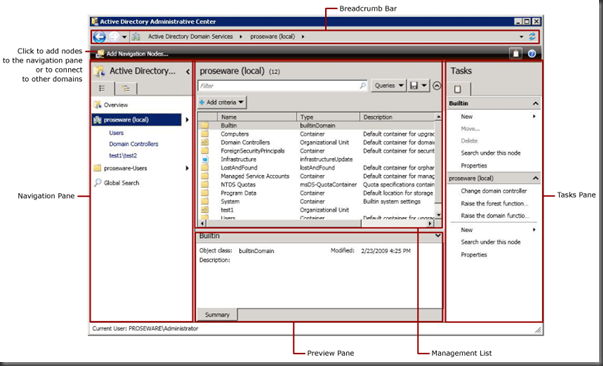Click list horizontal scrollbar left arrow
Screen dimensions: 603x366
coord(202,223)
